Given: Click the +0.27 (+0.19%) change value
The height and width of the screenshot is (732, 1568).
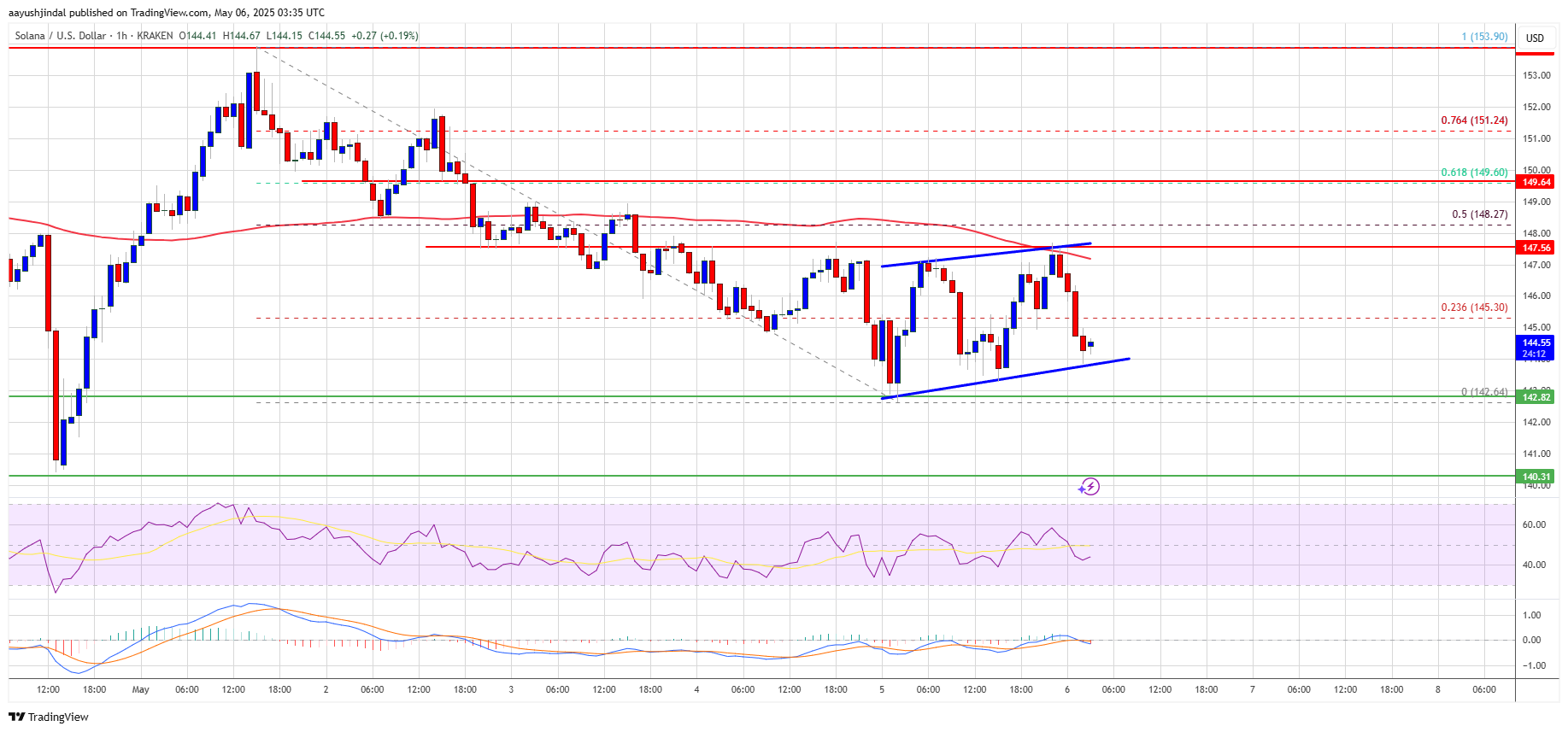Looking at the screenshot, I should (x=385, y=36).
